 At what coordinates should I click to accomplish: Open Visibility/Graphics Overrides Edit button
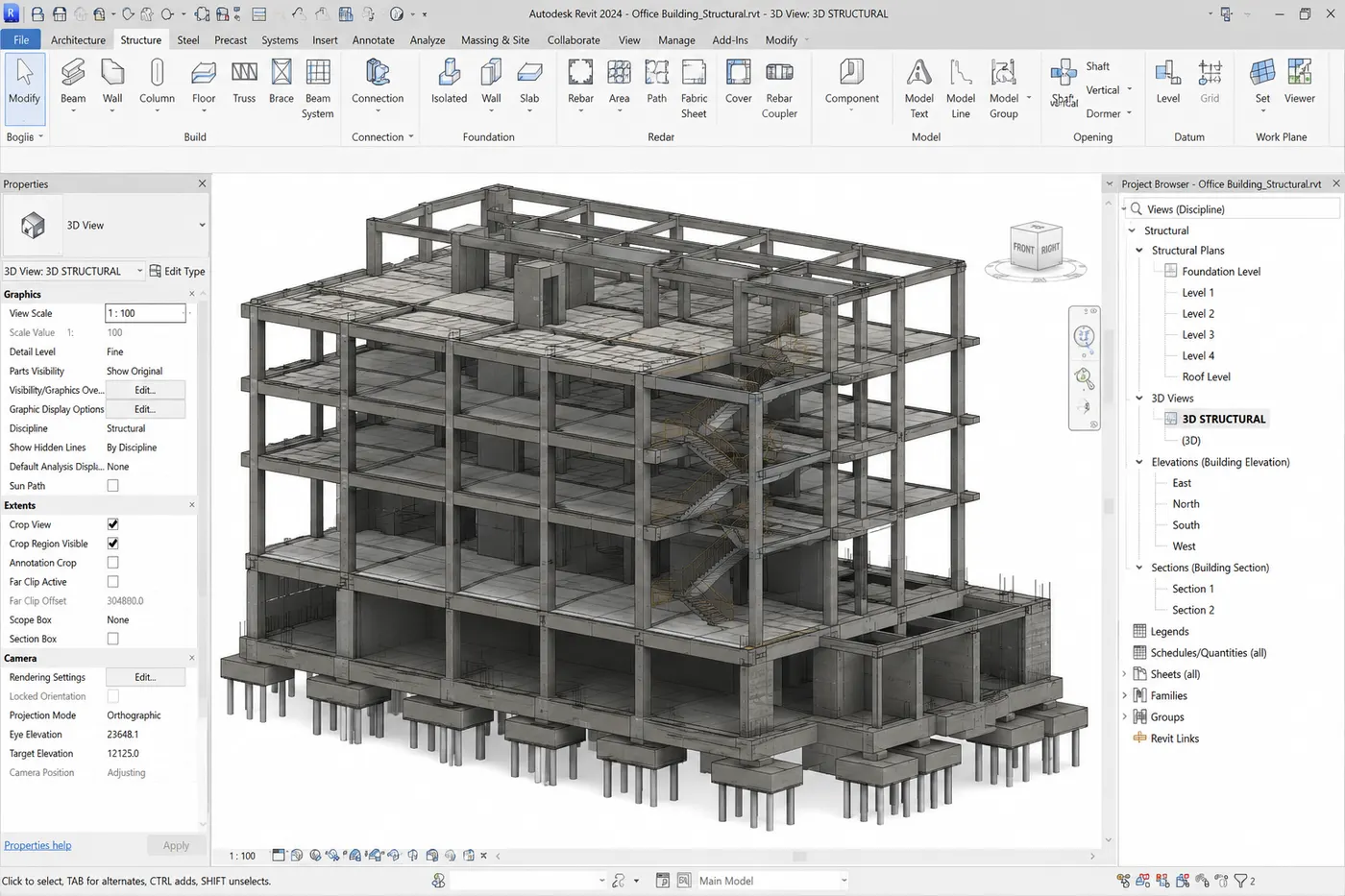pos(145,390)
